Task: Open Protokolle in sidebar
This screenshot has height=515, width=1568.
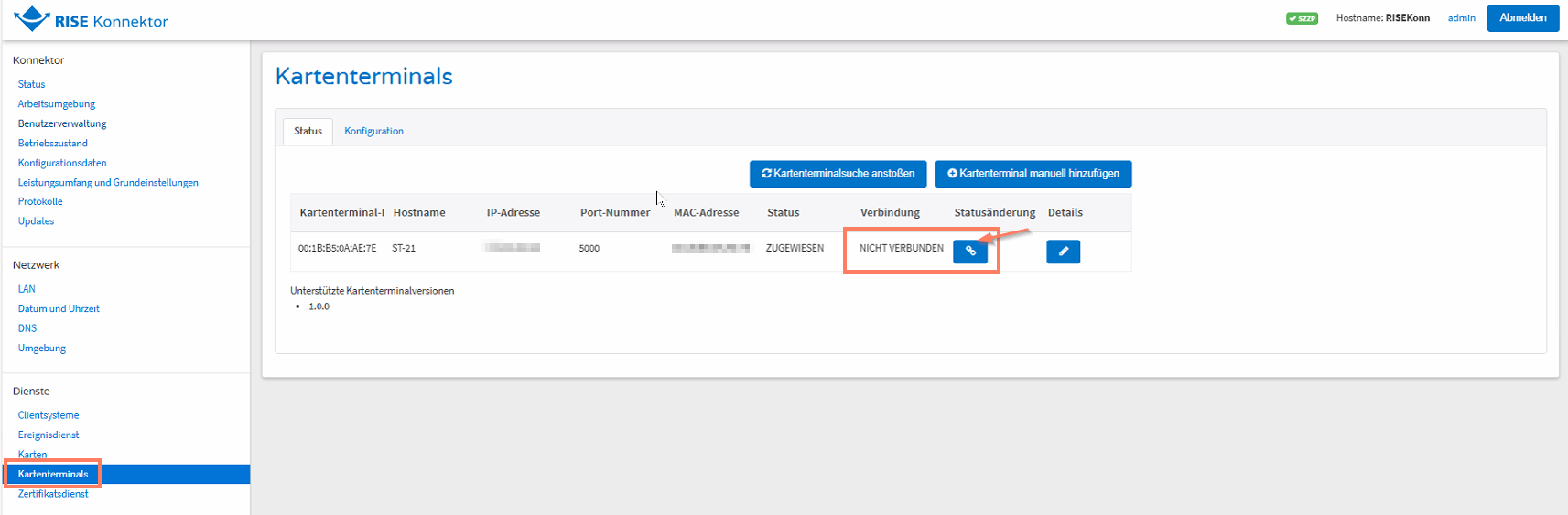Action: tap(40, 201)
